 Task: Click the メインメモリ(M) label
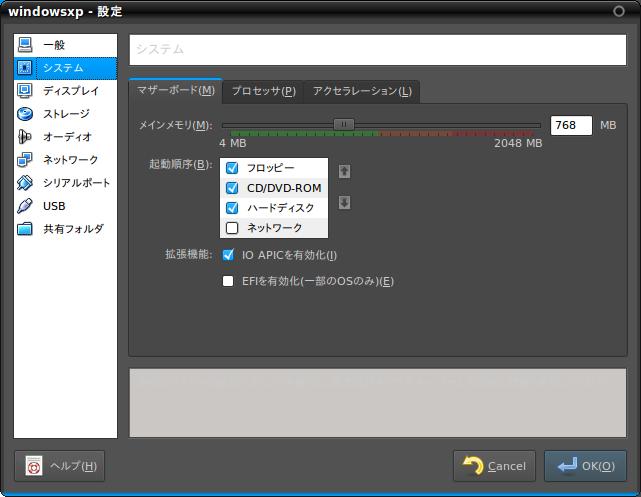pyautogui.click(x=176, y=125)
